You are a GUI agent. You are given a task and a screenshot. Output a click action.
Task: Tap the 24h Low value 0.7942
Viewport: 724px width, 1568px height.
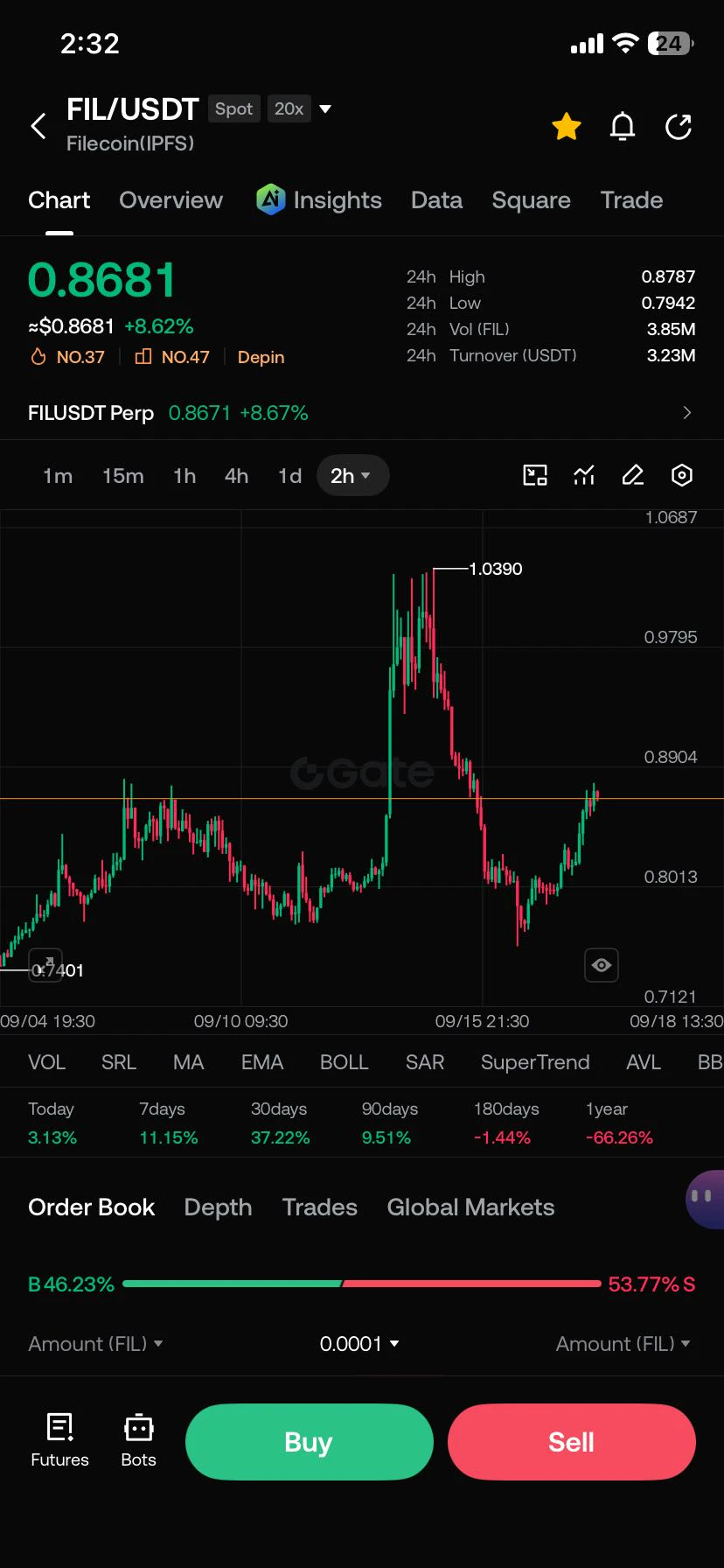(668, 303)
